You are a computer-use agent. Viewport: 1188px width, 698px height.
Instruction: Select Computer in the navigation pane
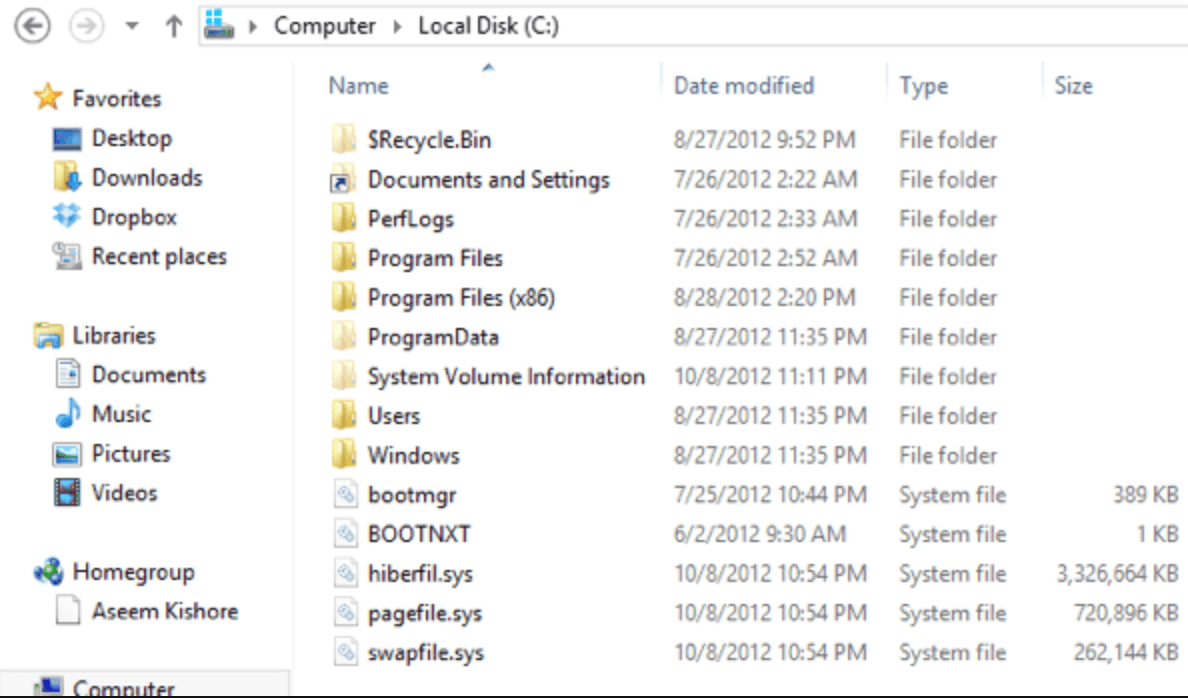tap(123, 688)
